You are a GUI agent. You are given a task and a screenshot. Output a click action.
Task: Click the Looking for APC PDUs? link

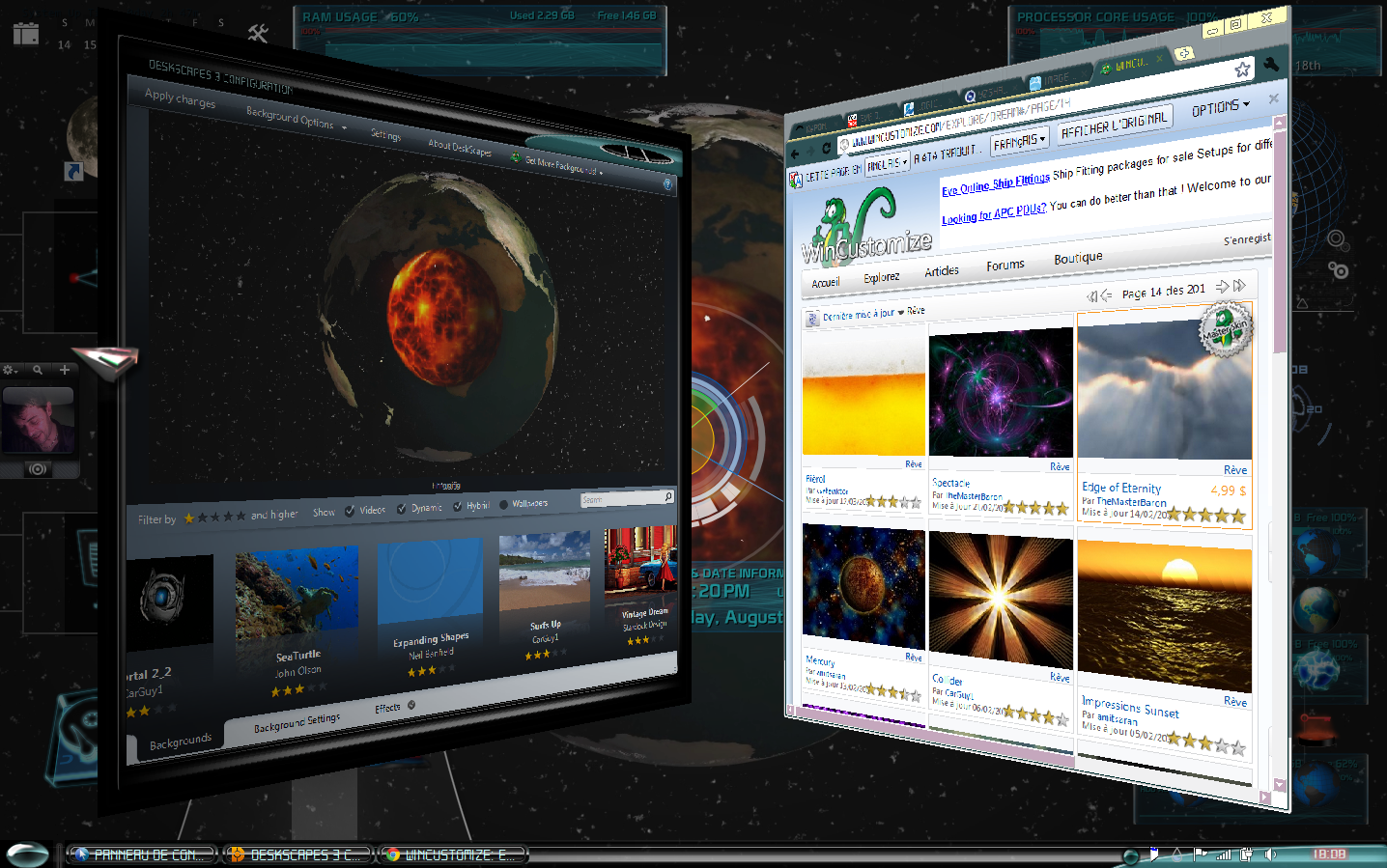point(994,213)
